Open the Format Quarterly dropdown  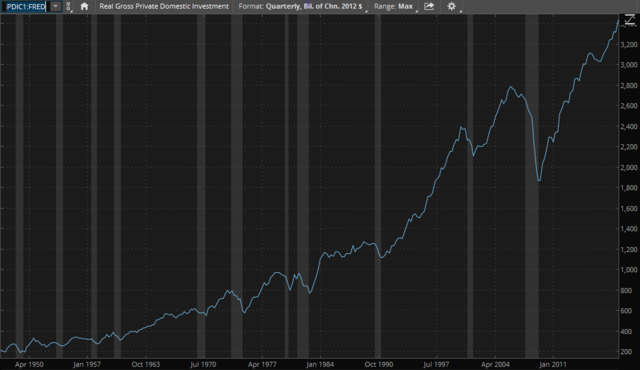tap(300, 7)
